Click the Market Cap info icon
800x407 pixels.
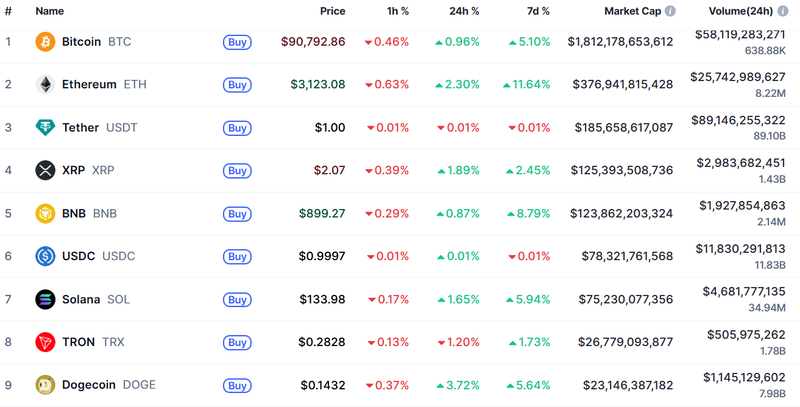pos(670,11)
